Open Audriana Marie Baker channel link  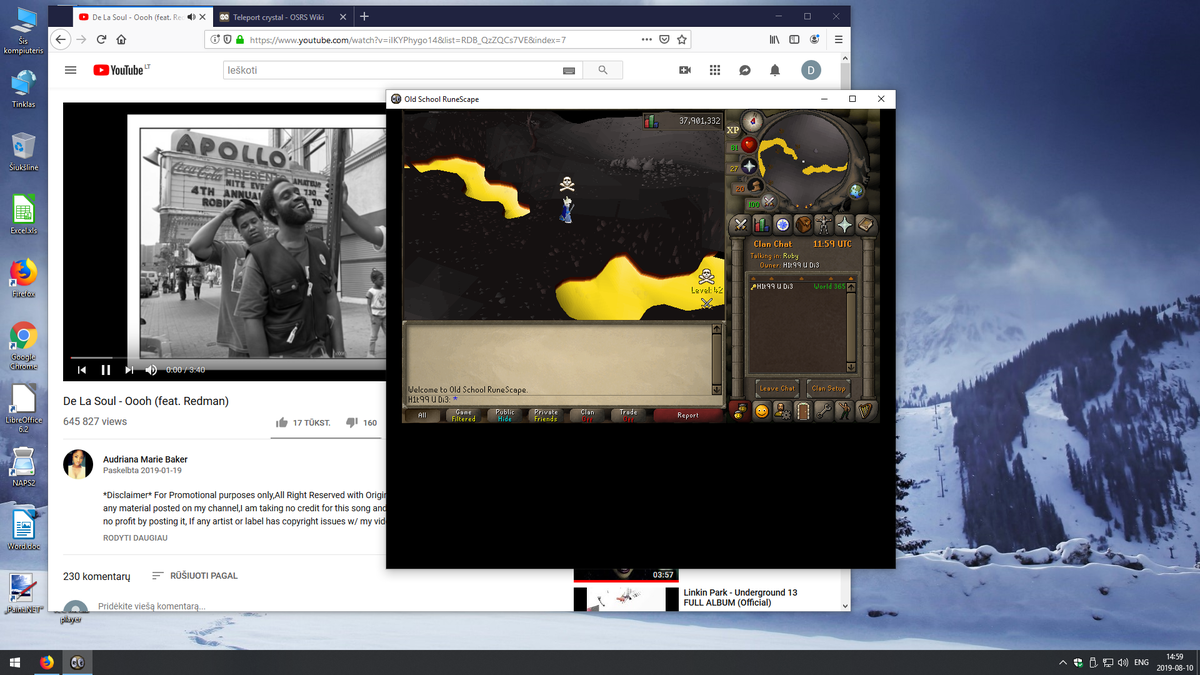pos(145,458)
